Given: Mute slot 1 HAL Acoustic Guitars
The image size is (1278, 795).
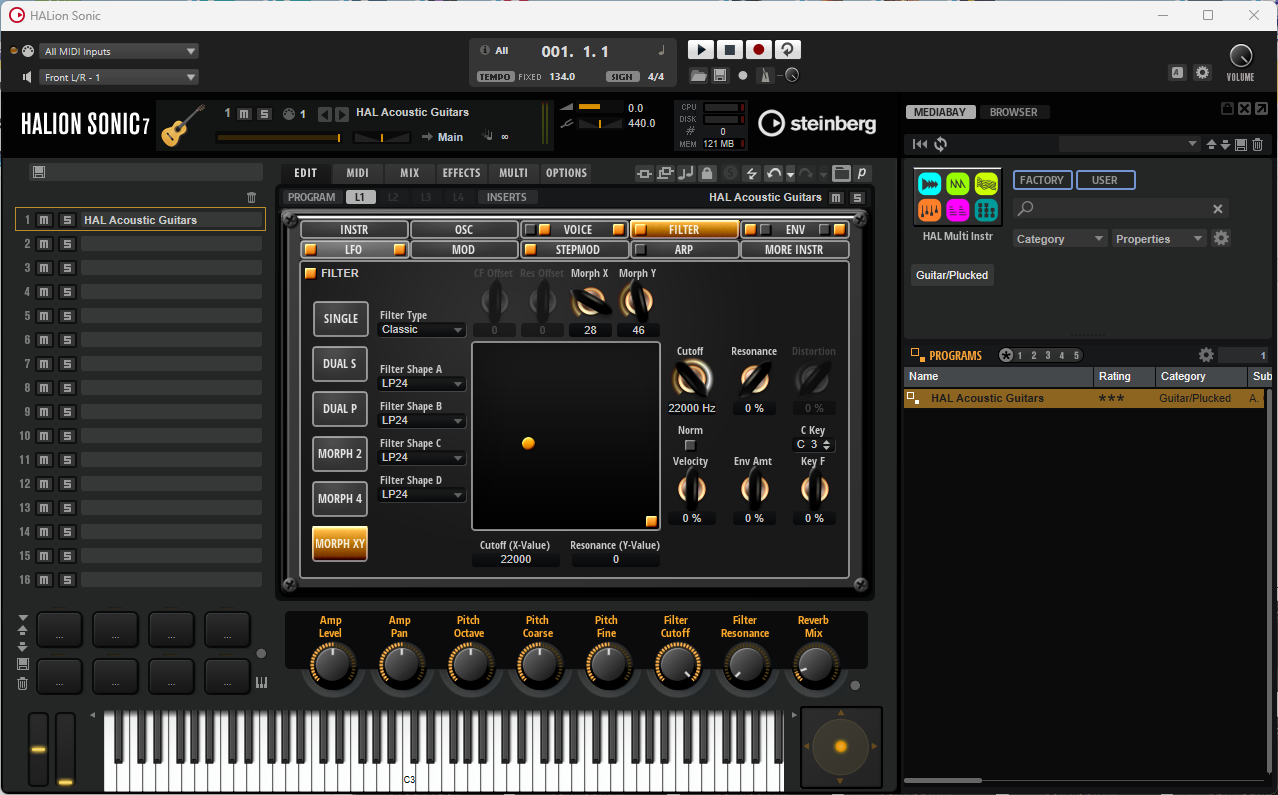Looking at the screenshot, I should tap(45, 220).
